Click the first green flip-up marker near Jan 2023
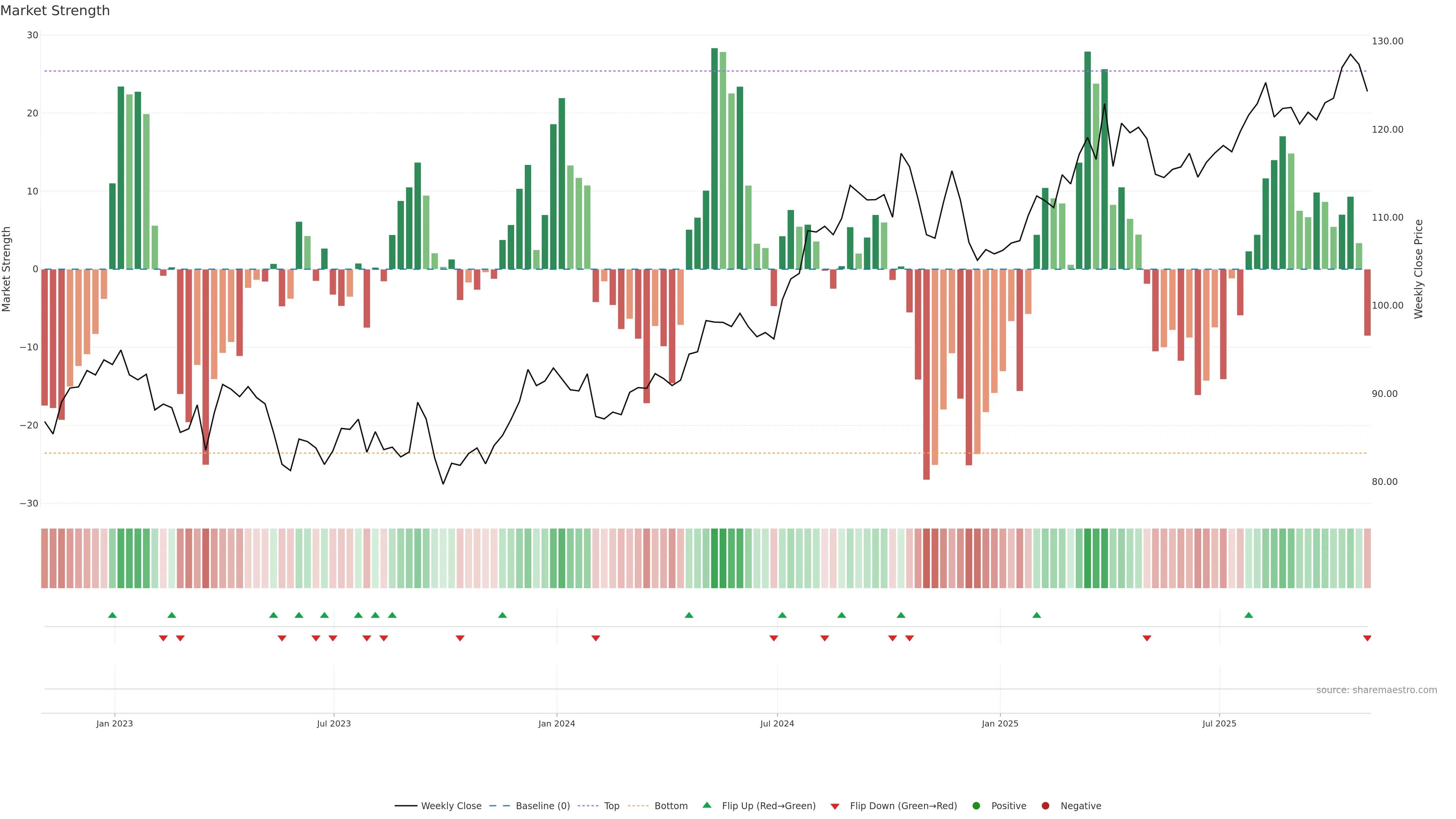This screenshot has height=819, width=1456. pyautogui.click(x=113, y=615)
